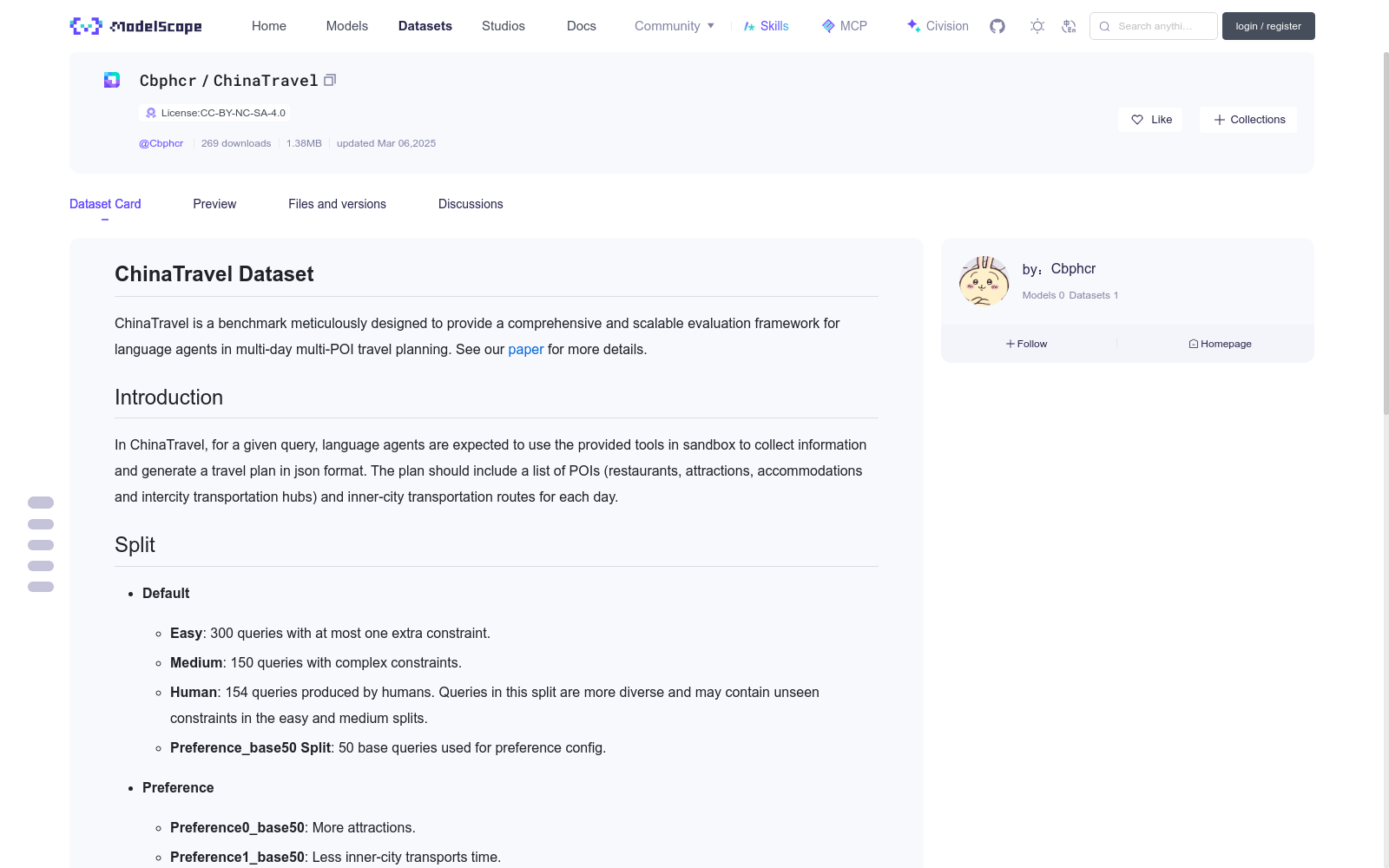1389x868 pixels.
Task: Open the author's Homepage
Action: [1220, 344]
